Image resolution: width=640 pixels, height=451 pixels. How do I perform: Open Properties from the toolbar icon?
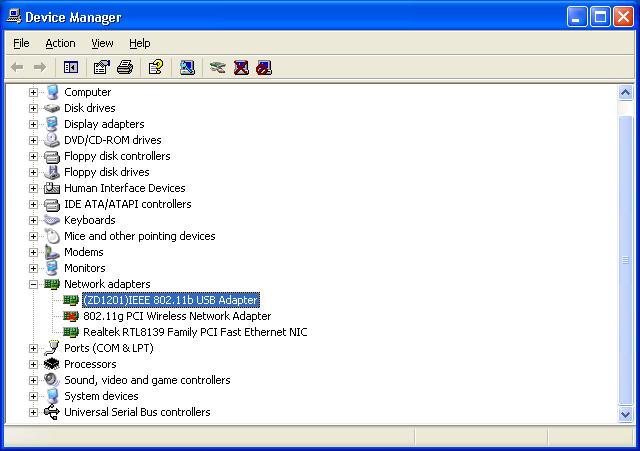102,67
